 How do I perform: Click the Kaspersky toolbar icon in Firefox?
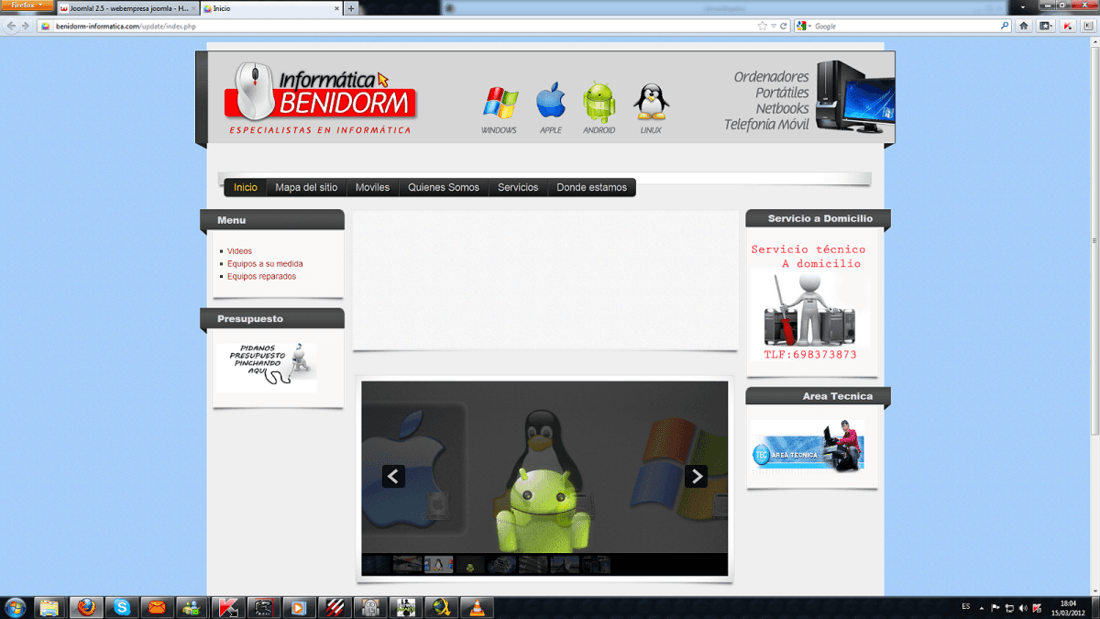1068,26
